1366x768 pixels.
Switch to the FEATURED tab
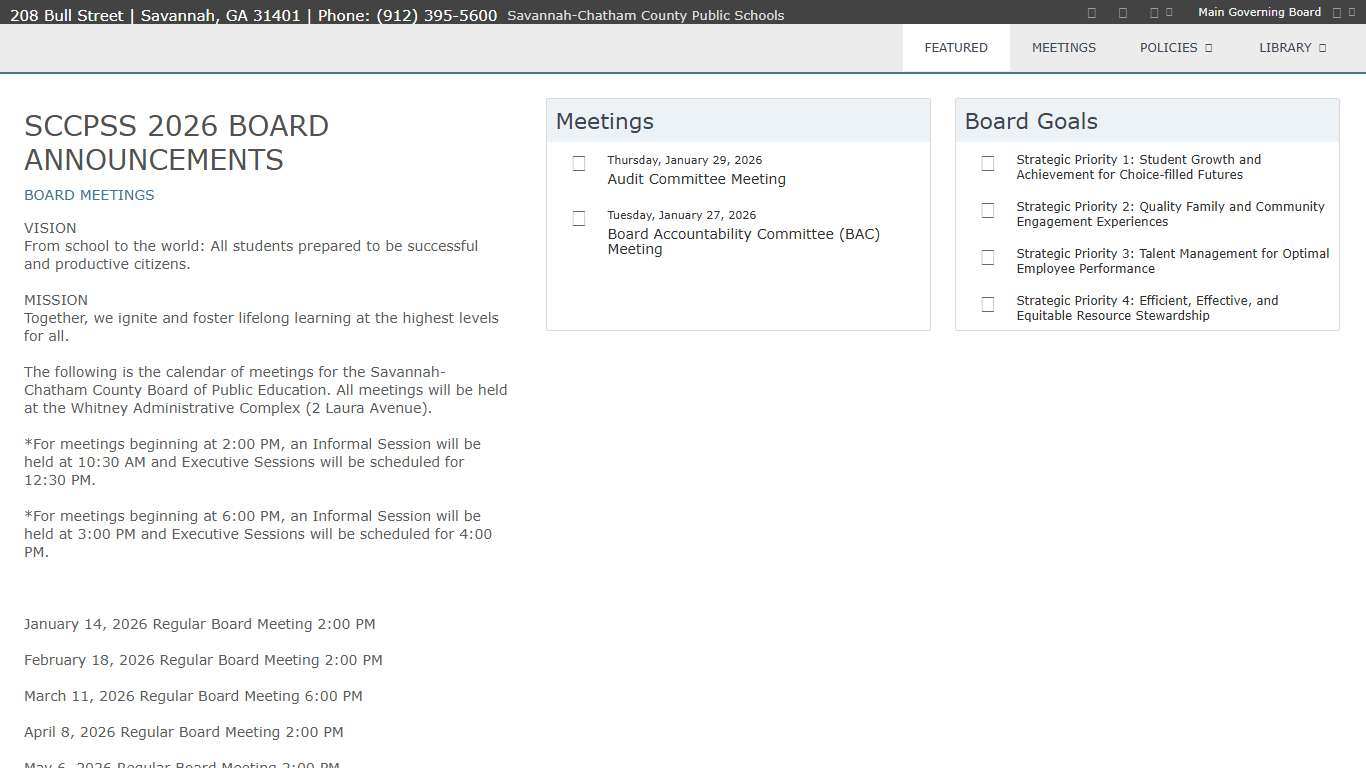pyautogui.click(x=955, y=48)
